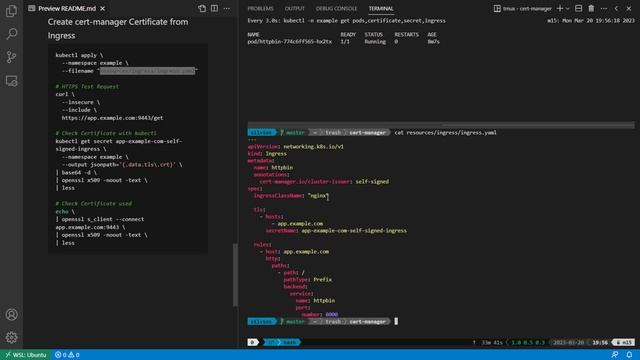The image size is (640, 360).
Task: Open the terminal panel ellipsis views menu
Action: (x=604, y=9)
